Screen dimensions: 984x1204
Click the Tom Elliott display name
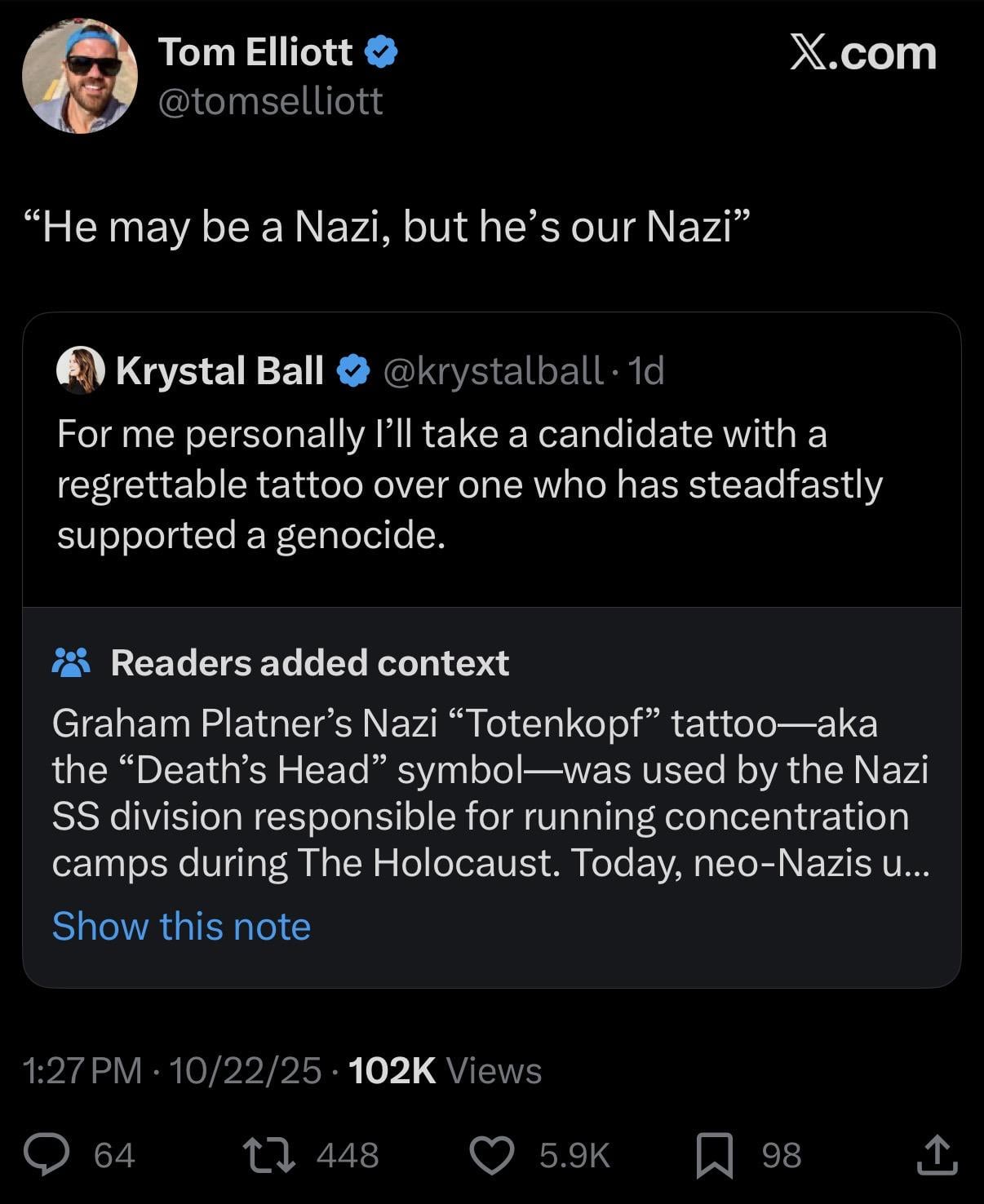[255, 52]
